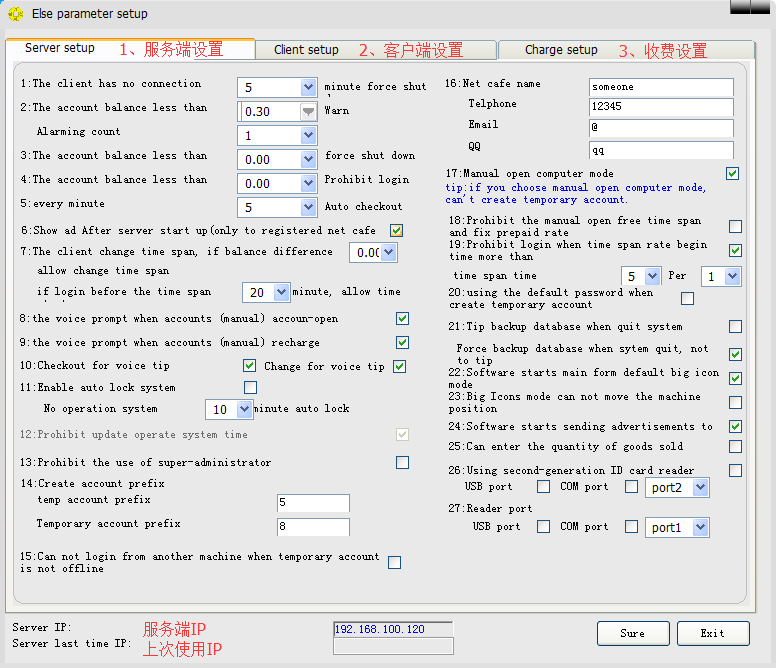Enable Tip backup database when quit
The height and width of the screenshot is (668, 776).
click(x=735, y=327)
